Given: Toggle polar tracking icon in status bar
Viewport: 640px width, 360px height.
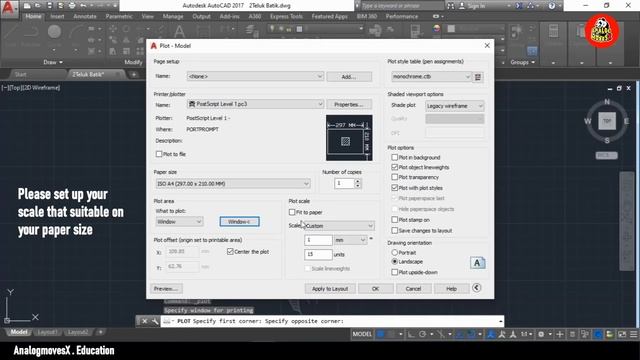Looking at the screenshot, I should click(422, 334).
